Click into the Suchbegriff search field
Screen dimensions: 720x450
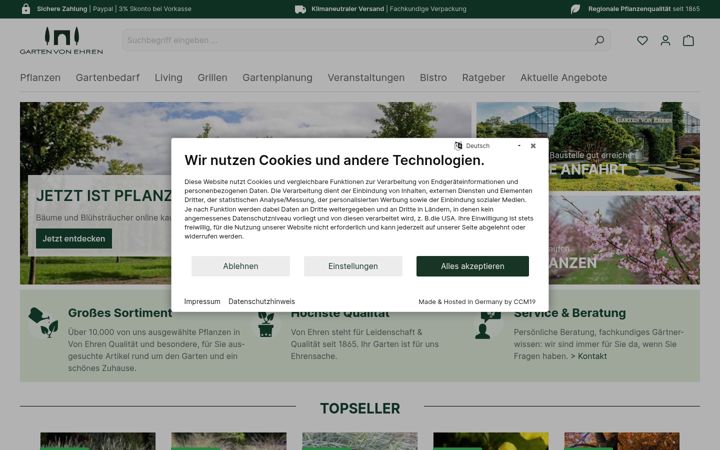[358, 40]
